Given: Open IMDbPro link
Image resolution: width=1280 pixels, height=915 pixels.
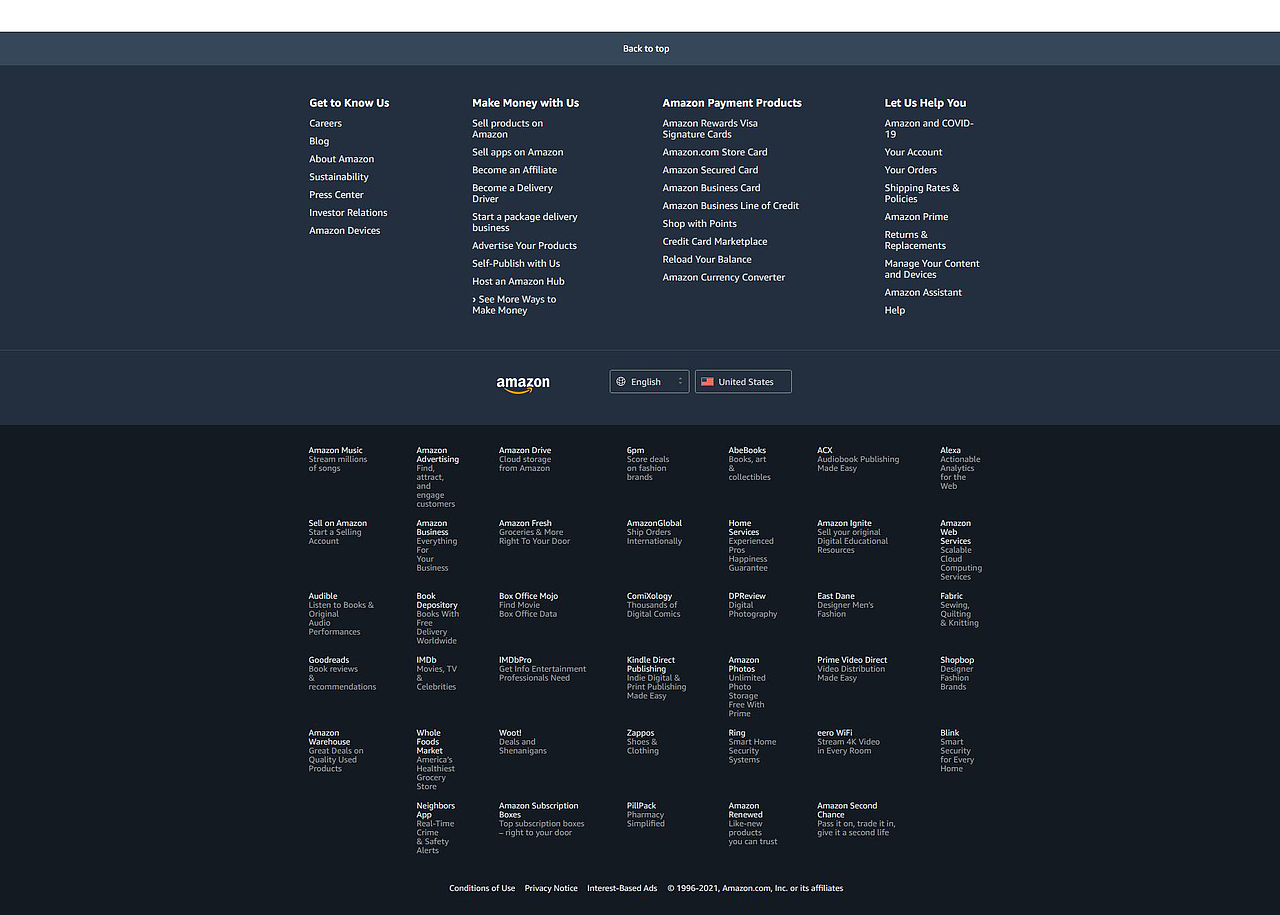Looking at the screenshot, I should click(x=543, y=670).
